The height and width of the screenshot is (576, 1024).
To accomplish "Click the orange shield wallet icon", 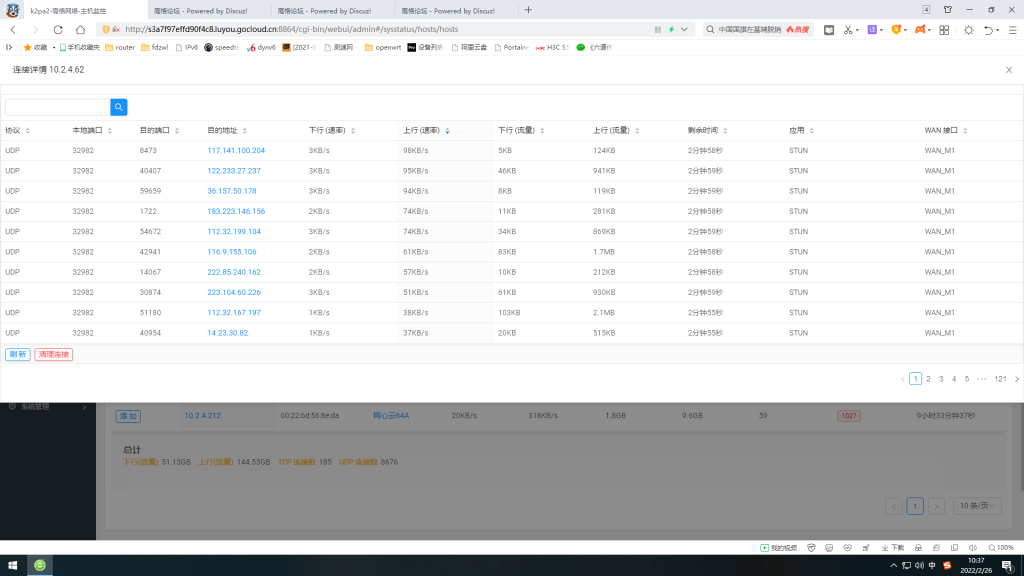I will [896, 30].
